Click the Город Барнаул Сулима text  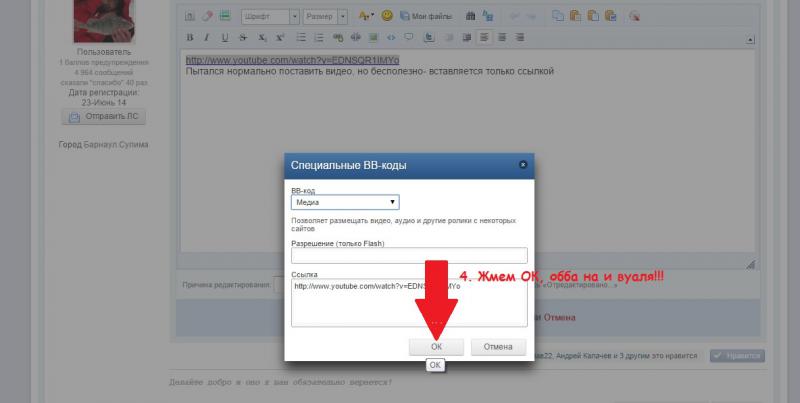pos(104,144)
